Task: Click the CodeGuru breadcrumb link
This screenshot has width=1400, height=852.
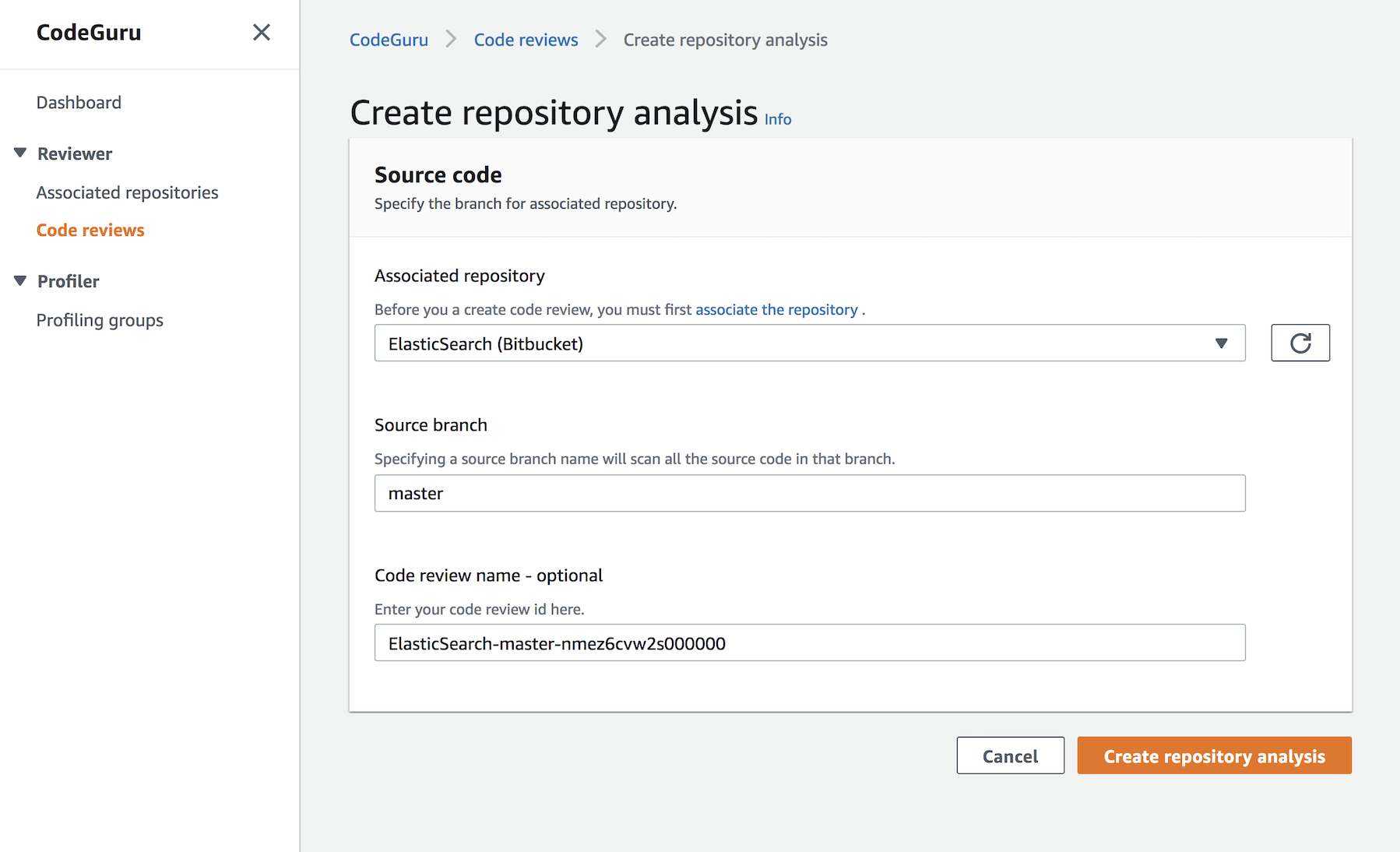Action: point(389,40)
